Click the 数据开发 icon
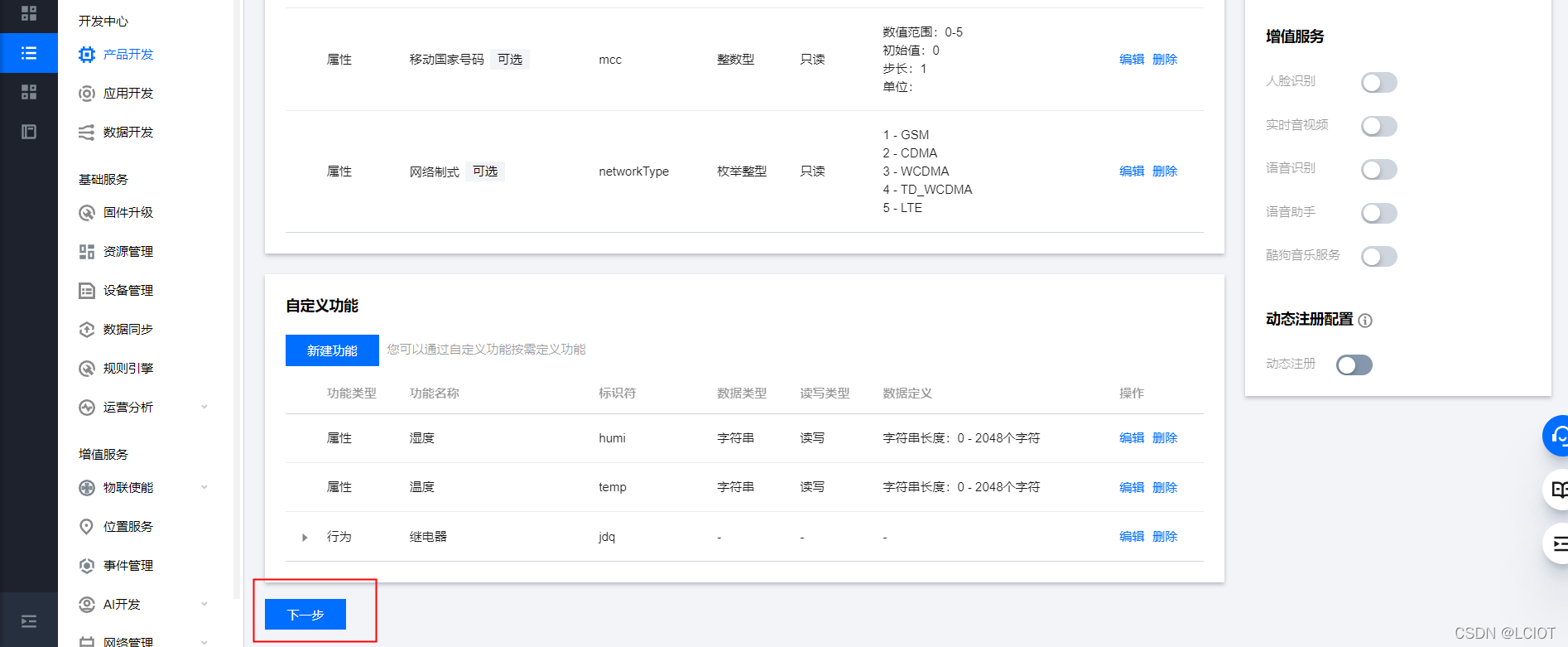Image resolution: width=1568 pixels, height=647 pixels. coord(87,133)
